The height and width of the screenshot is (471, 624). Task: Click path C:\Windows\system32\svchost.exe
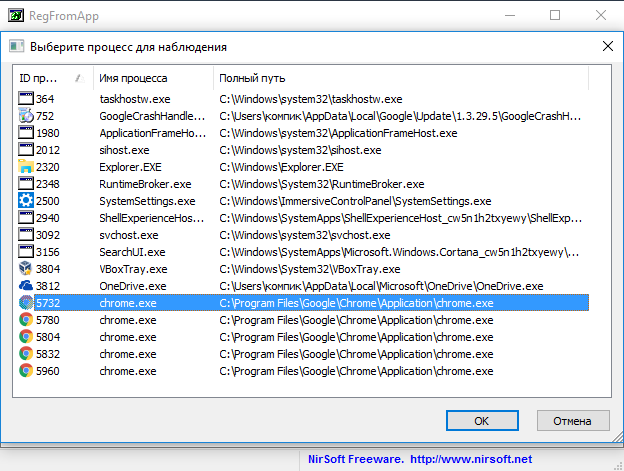(305, 235)
